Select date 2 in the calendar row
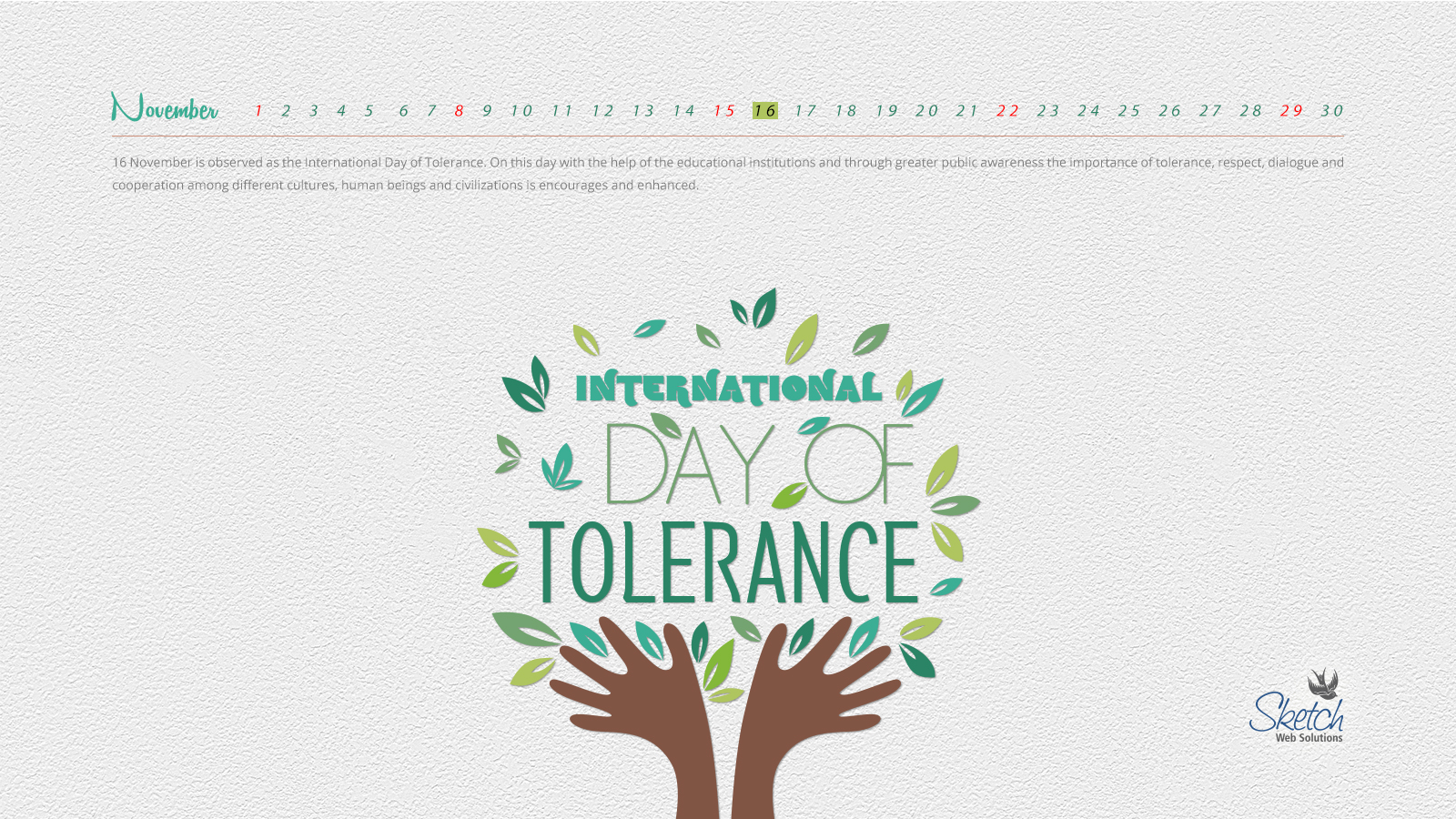The height and width of the screenshot is (819, 1456). (x=286, y=111)
